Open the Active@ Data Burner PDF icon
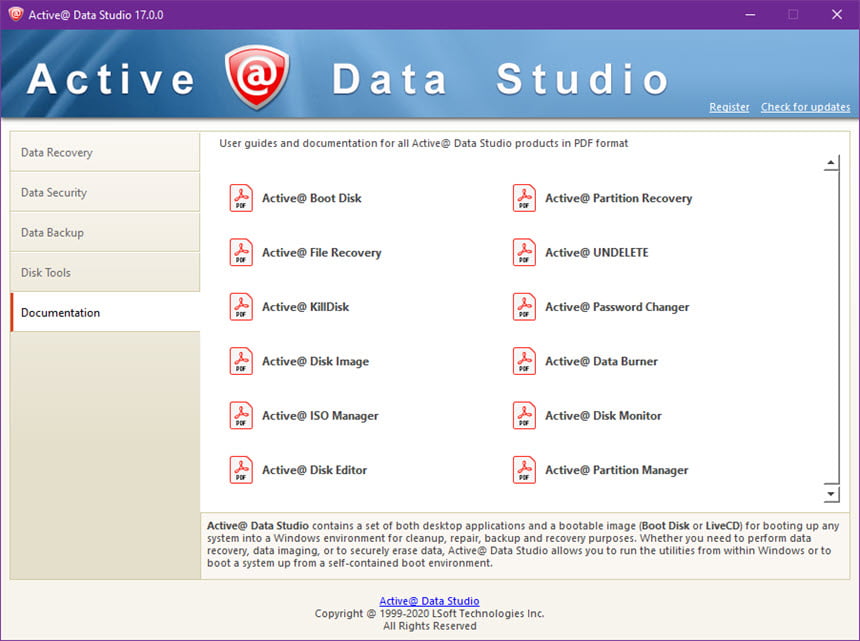This screenshot has width=860, height=641. 524,361
